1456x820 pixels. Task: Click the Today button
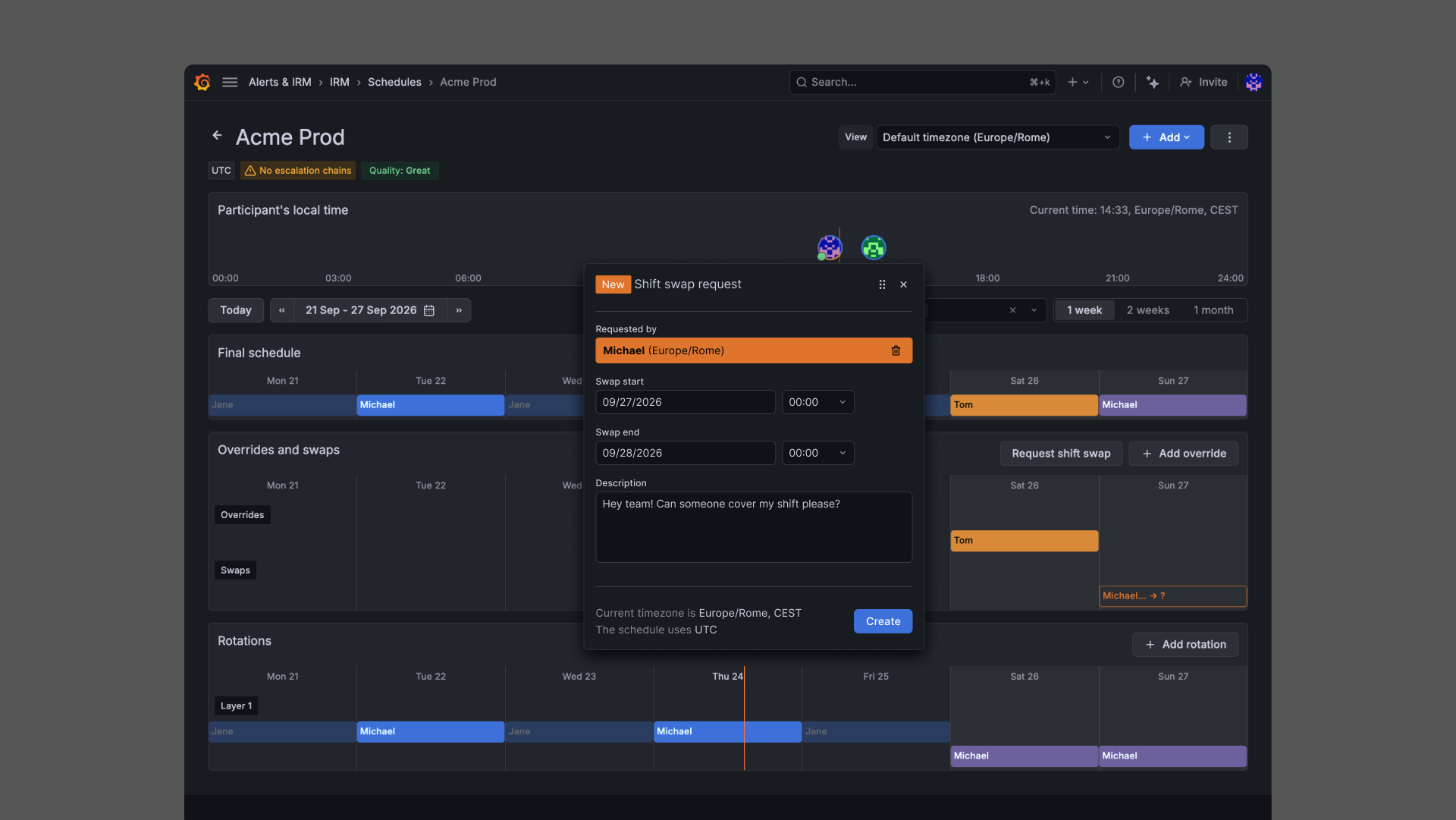click(x=235, y=310)
